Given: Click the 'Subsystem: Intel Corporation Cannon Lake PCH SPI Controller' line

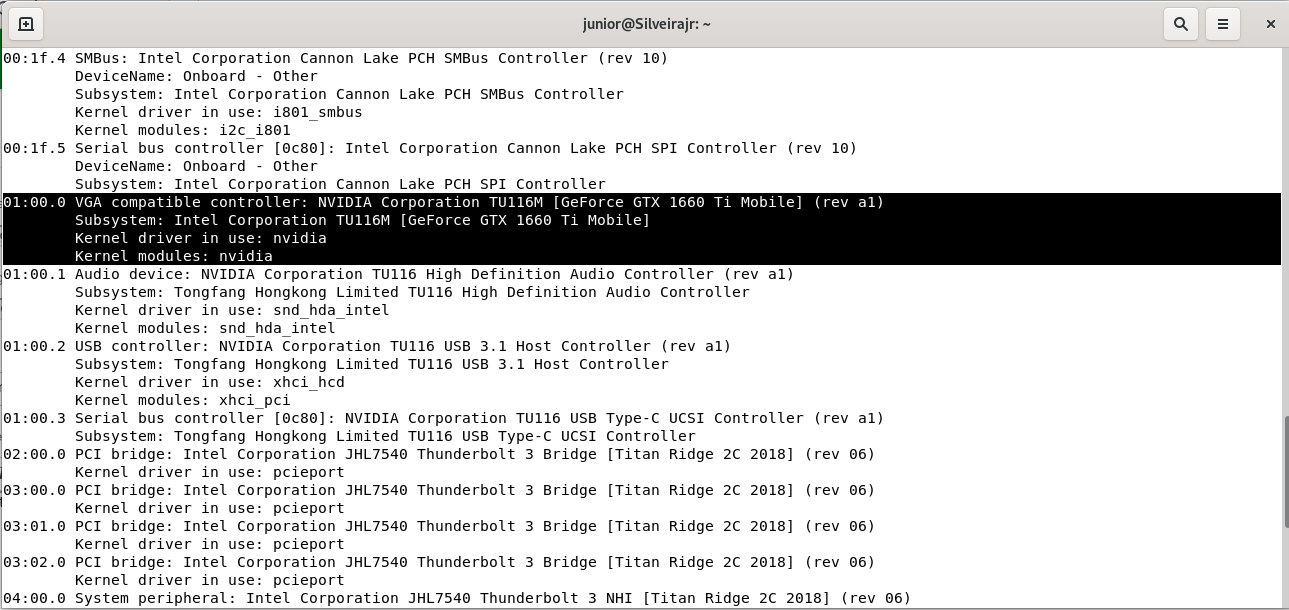Looking at the screenshot, I should point(340,184).
